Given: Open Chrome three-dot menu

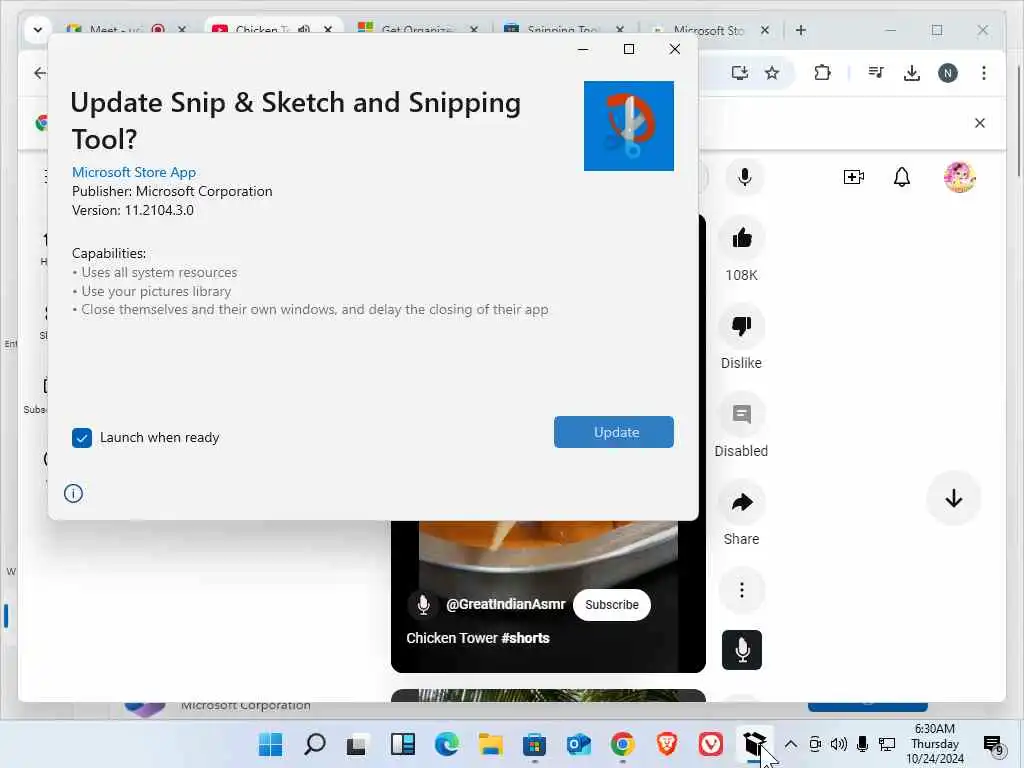Looking at the screenshot, I should tap(984, 72).
